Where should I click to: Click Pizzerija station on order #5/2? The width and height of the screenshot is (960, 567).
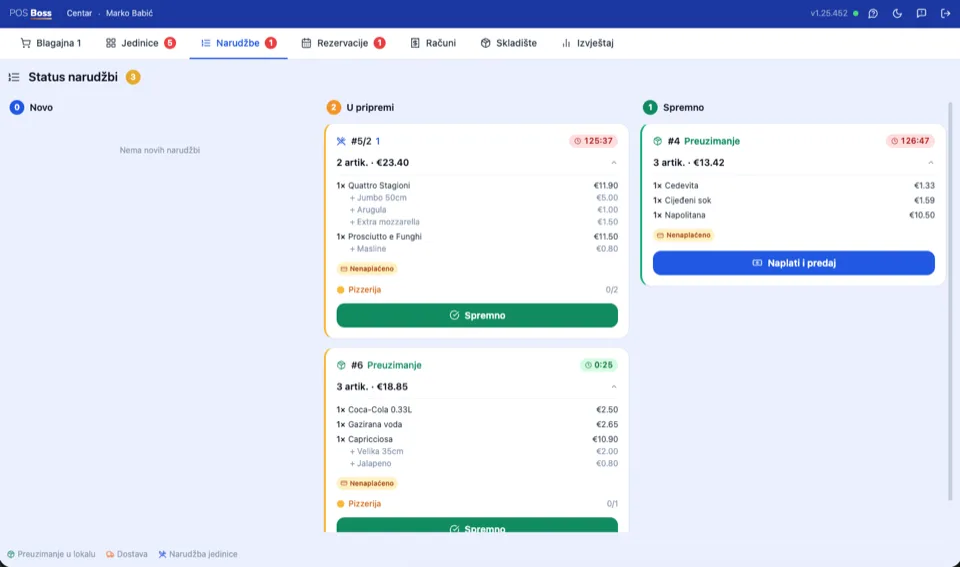pos(359,290)
